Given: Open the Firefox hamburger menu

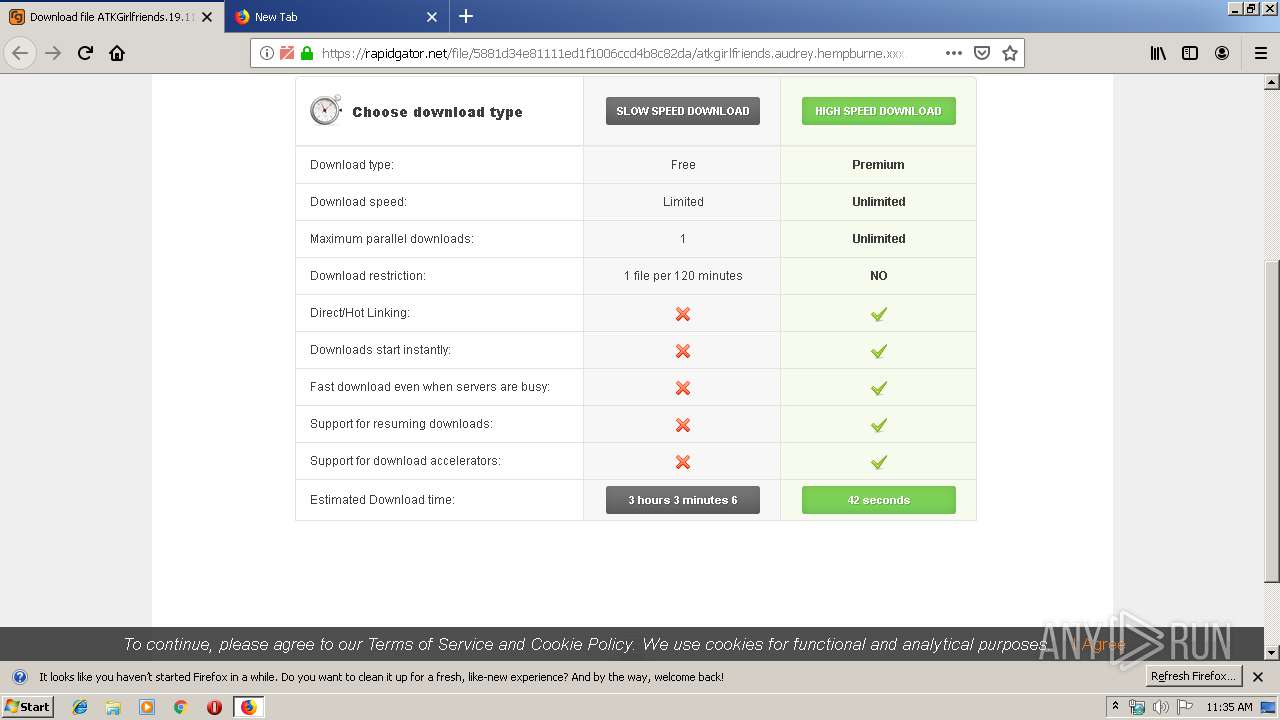Looking at the screenshot, I should click(x=1261, y=53).
